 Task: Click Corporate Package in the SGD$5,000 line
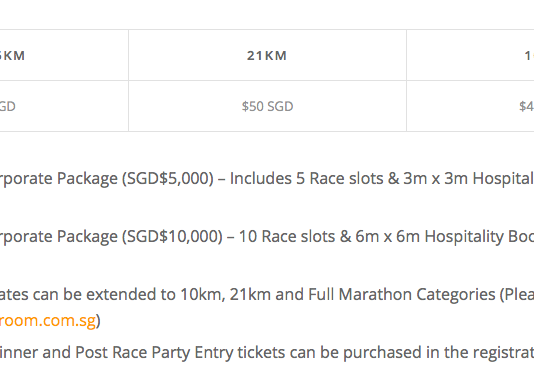(x=59, y=179)
